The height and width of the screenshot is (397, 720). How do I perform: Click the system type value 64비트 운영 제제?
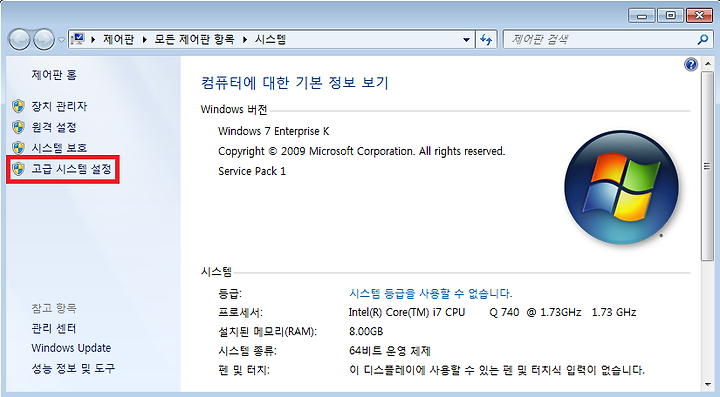390,351
